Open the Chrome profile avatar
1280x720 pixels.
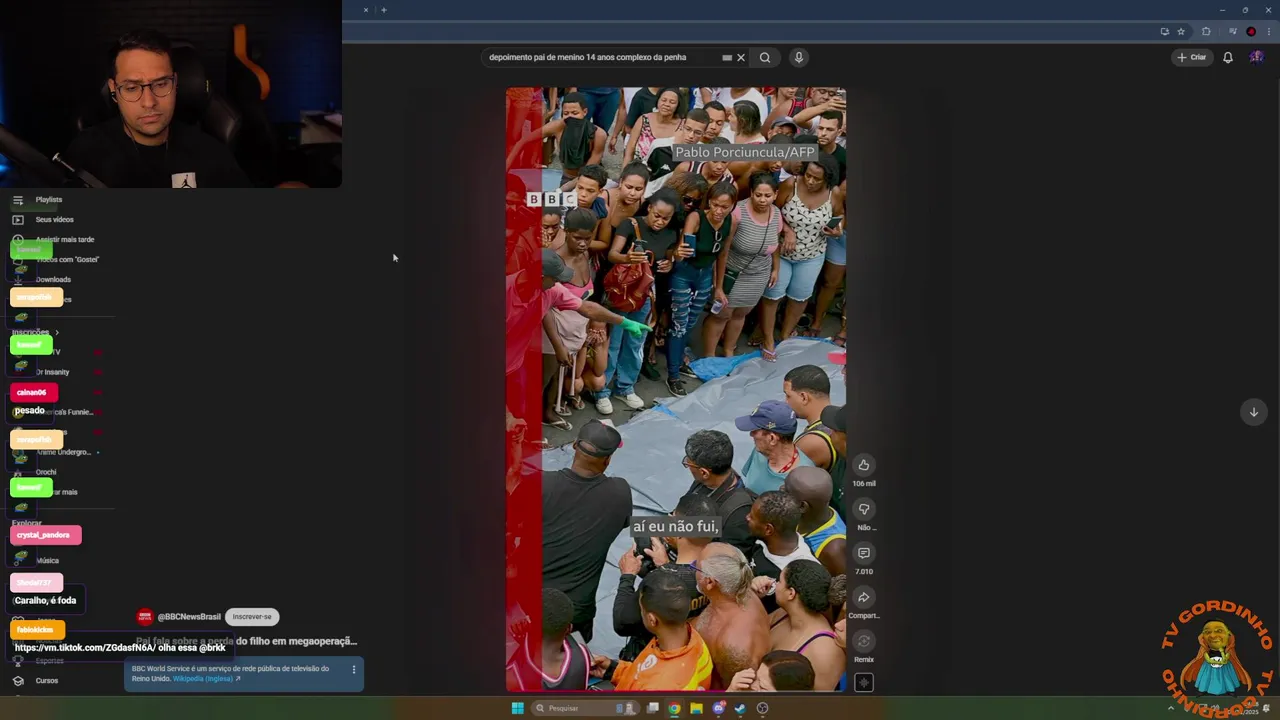[1251, 31]
